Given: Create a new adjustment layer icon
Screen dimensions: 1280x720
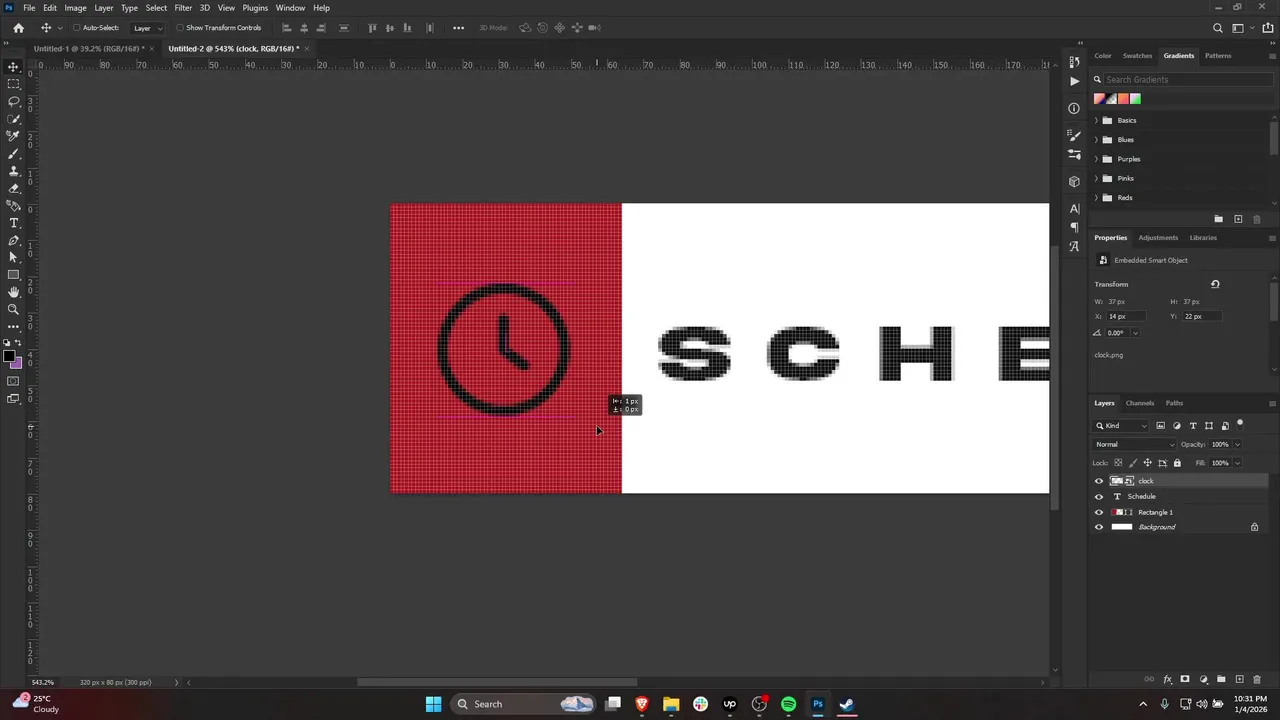Looking at the screenshot, I should tap(1203, 680).
